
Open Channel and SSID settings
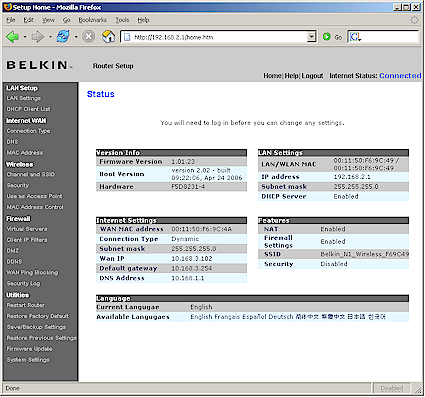(31, 174)
